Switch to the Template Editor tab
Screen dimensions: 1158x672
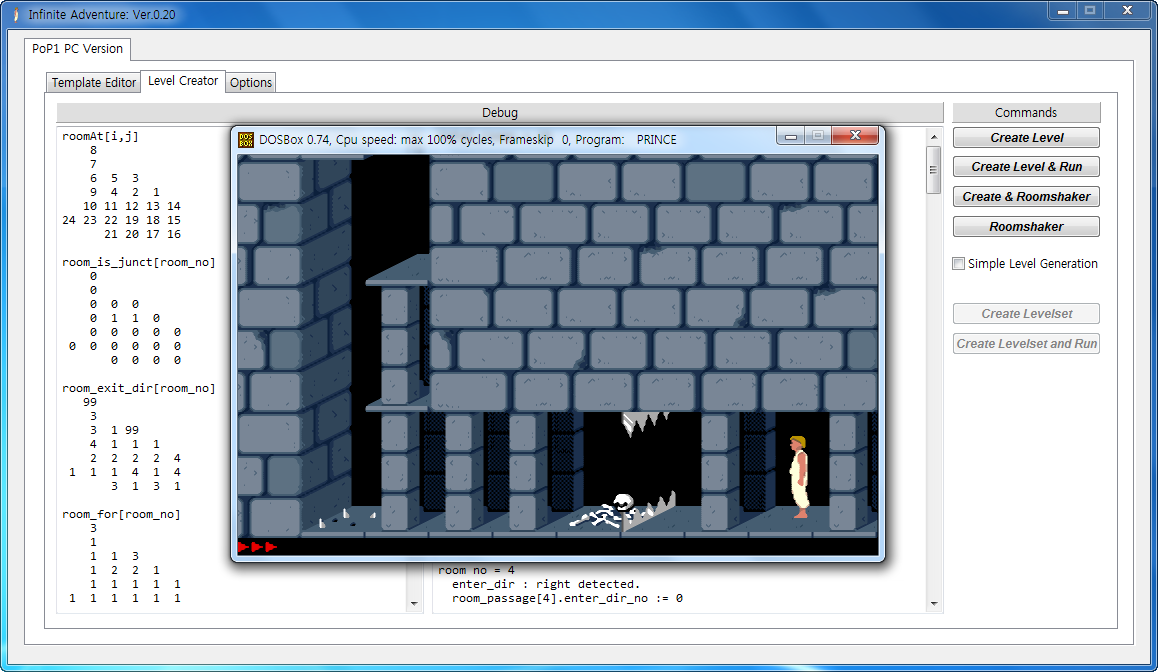(x=94, y=83)
